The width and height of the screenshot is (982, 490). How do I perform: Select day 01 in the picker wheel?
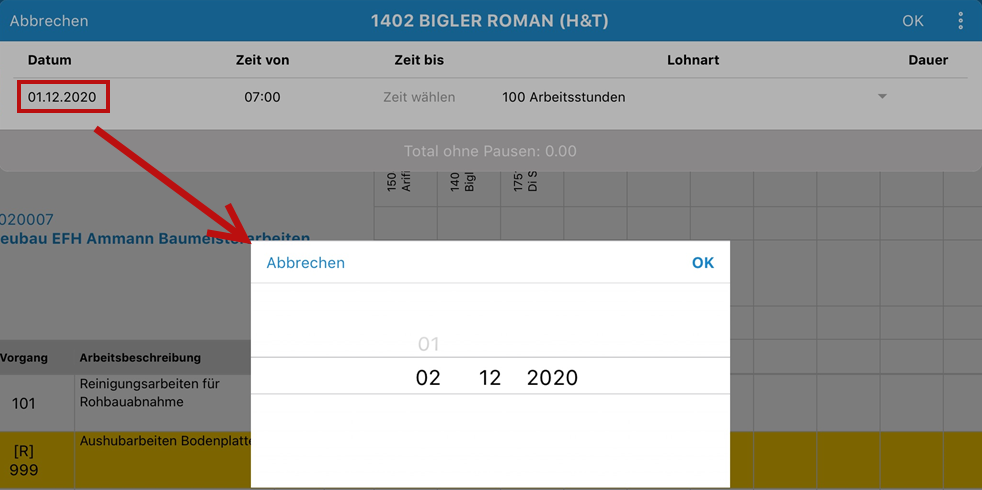click(428, 344)
